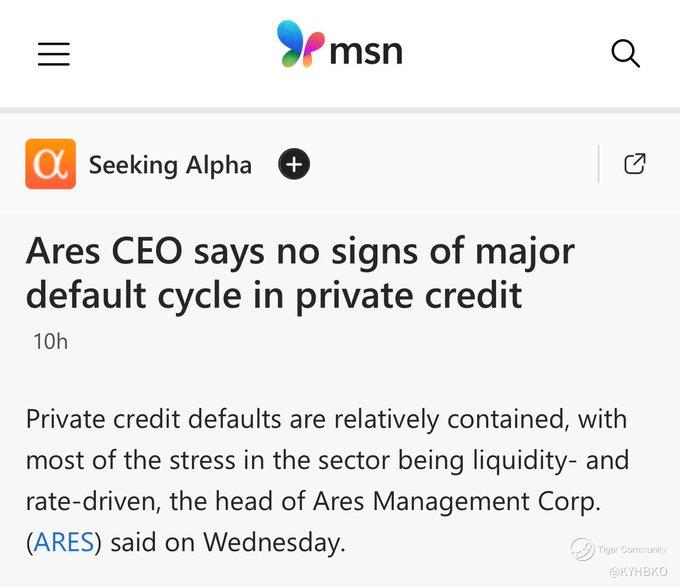Open the Seeking Alpha publisher name

pos(170,165)
